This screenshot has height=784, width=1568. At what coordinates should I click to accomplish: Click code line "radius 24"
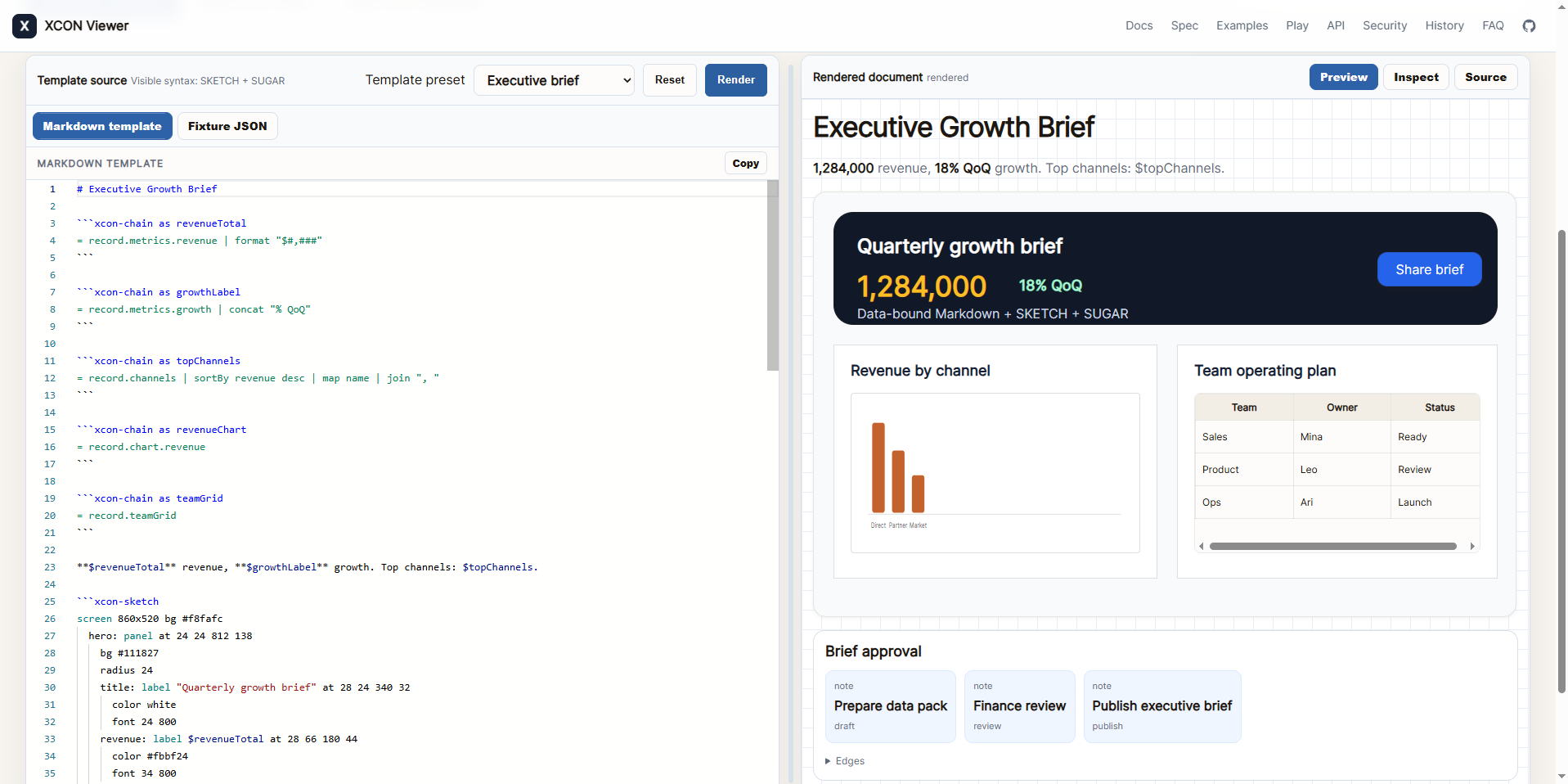[x=126, y=670]
